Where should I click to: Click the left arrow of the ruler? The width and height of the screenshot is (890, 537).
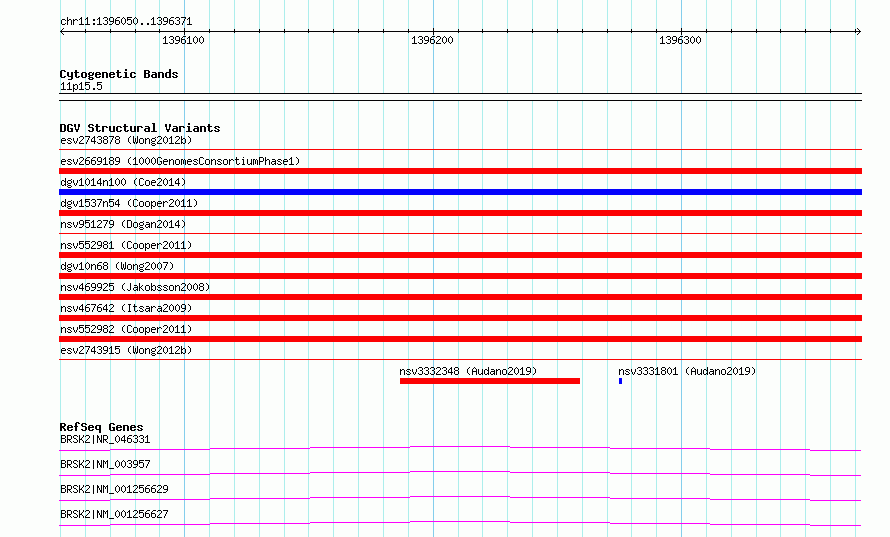62,32
